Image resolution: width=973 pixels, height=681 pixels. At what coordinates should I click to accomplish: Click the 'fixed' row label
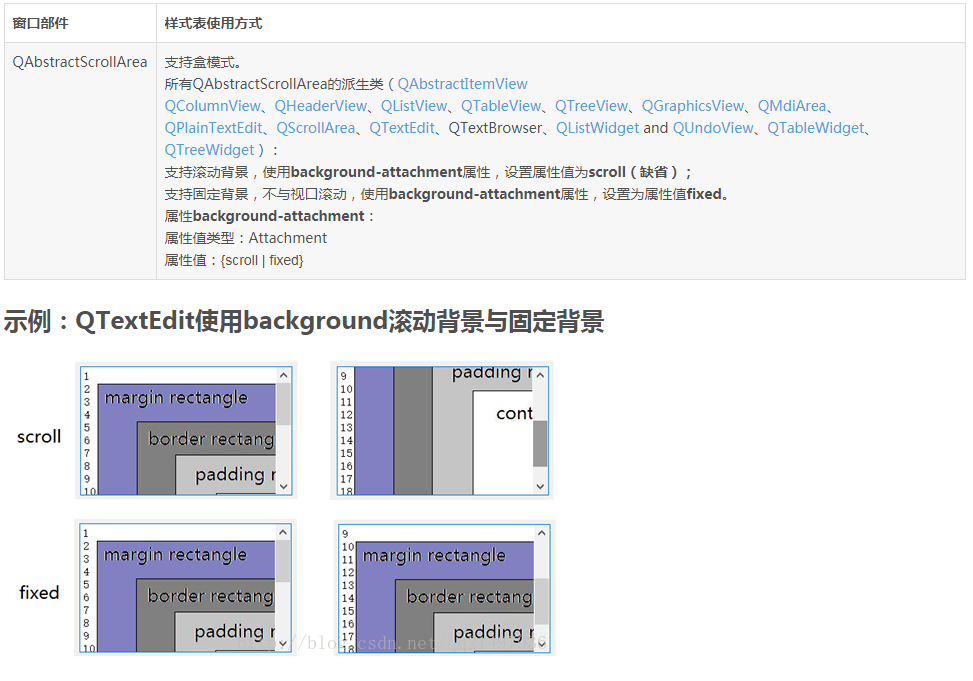click(x=39, y=593)
